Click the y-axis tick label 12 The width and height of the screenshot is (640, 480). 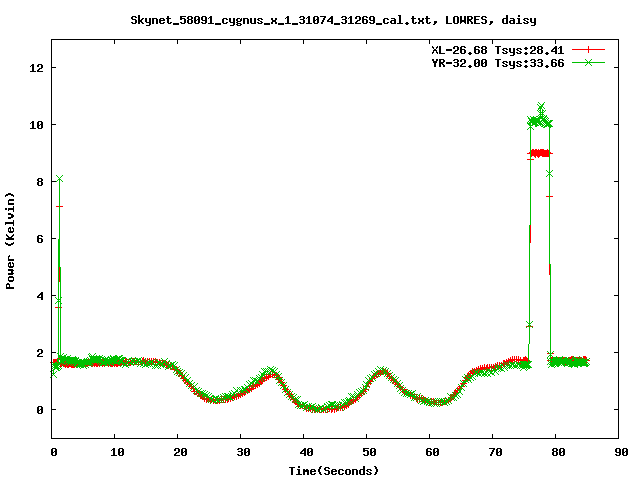(36, 68)
